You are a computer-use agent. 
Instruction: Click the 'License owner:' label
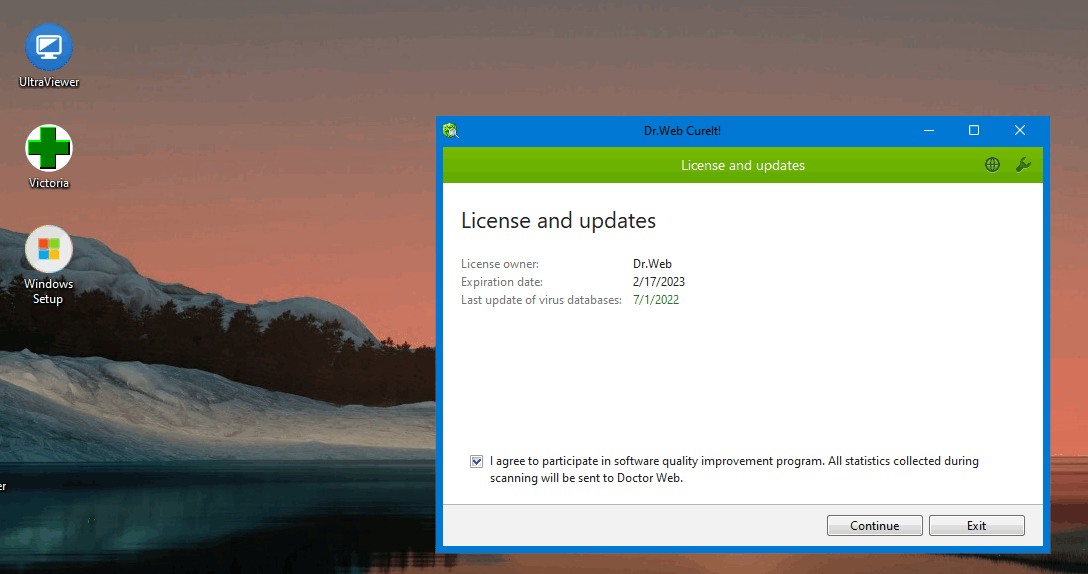pos(500,264)
